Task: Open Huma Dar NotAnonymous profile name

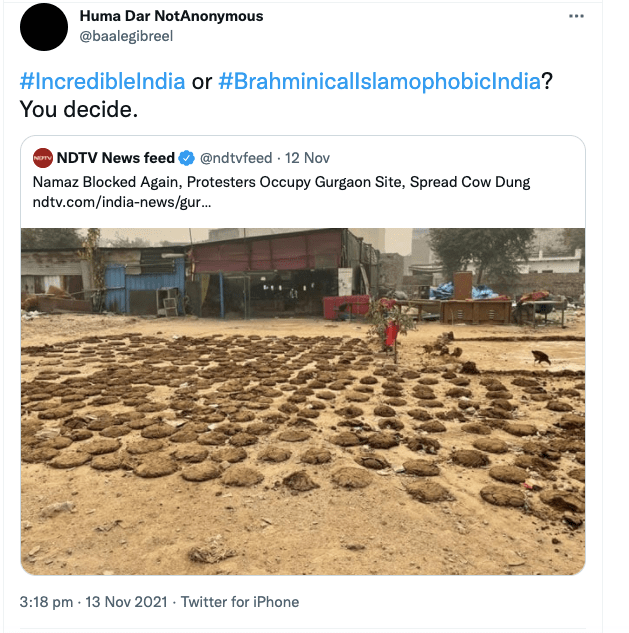Action: 171,16
